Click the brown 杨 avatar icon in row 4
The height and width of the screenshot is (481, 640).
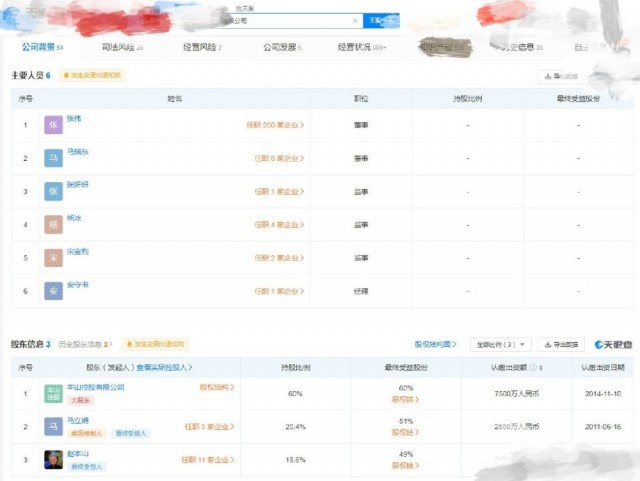point(53,225)
